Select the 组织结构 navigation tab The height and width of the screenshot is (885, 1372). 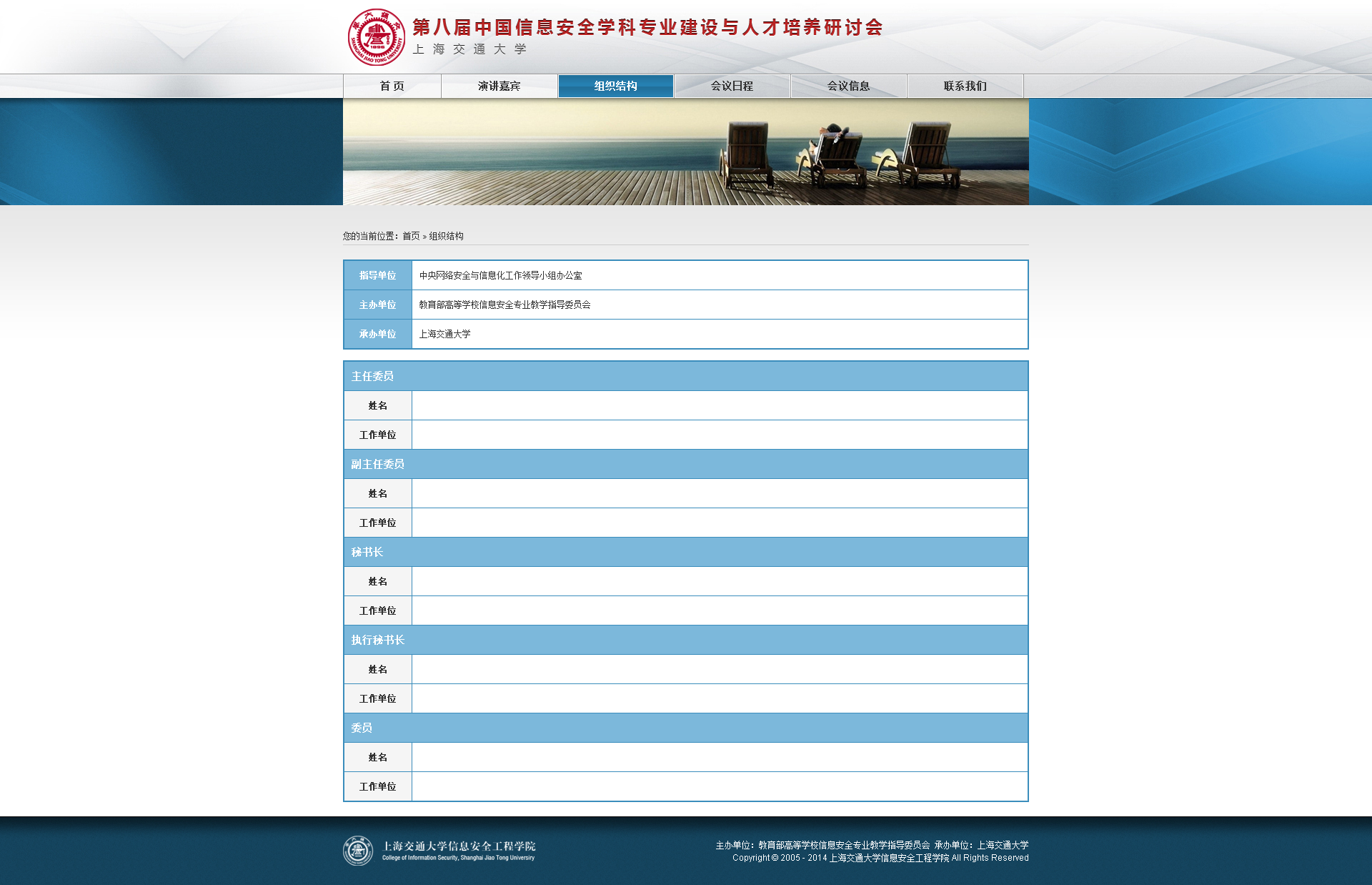pos(615,86)
